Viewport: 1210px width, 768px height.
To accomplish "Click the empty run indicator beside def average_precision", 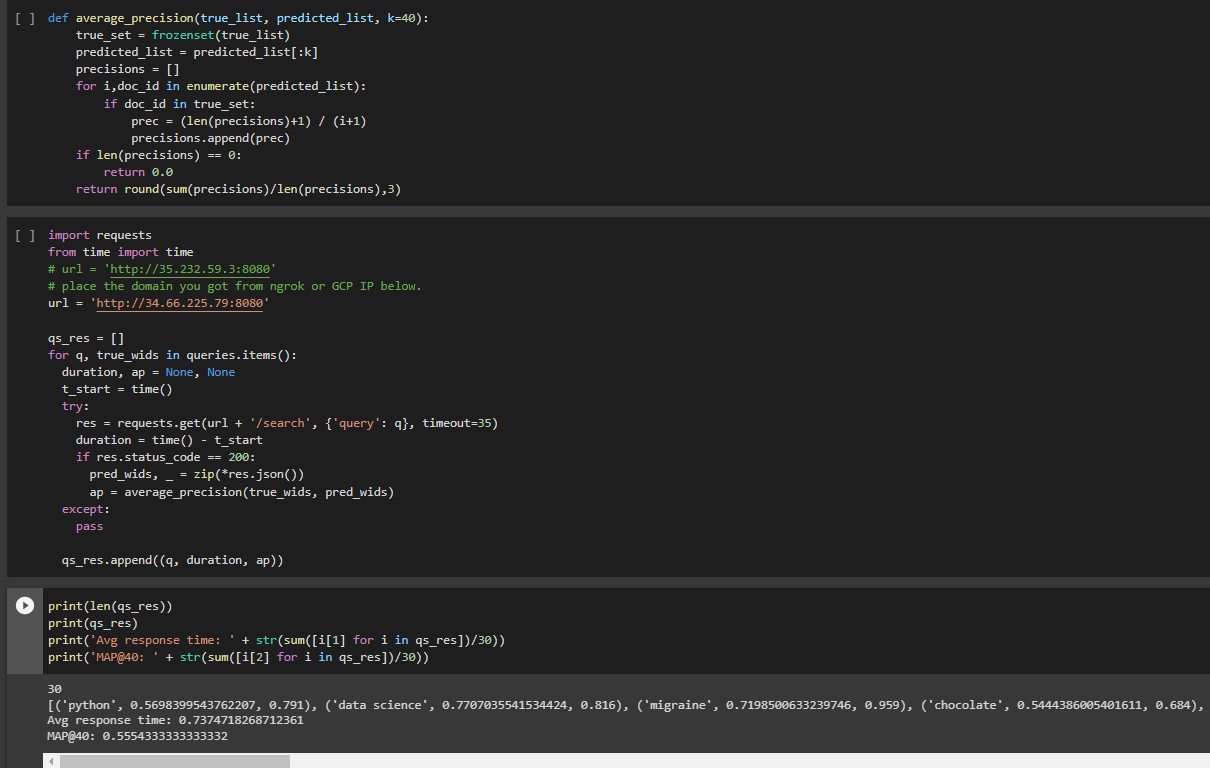I will coord(24,17).
